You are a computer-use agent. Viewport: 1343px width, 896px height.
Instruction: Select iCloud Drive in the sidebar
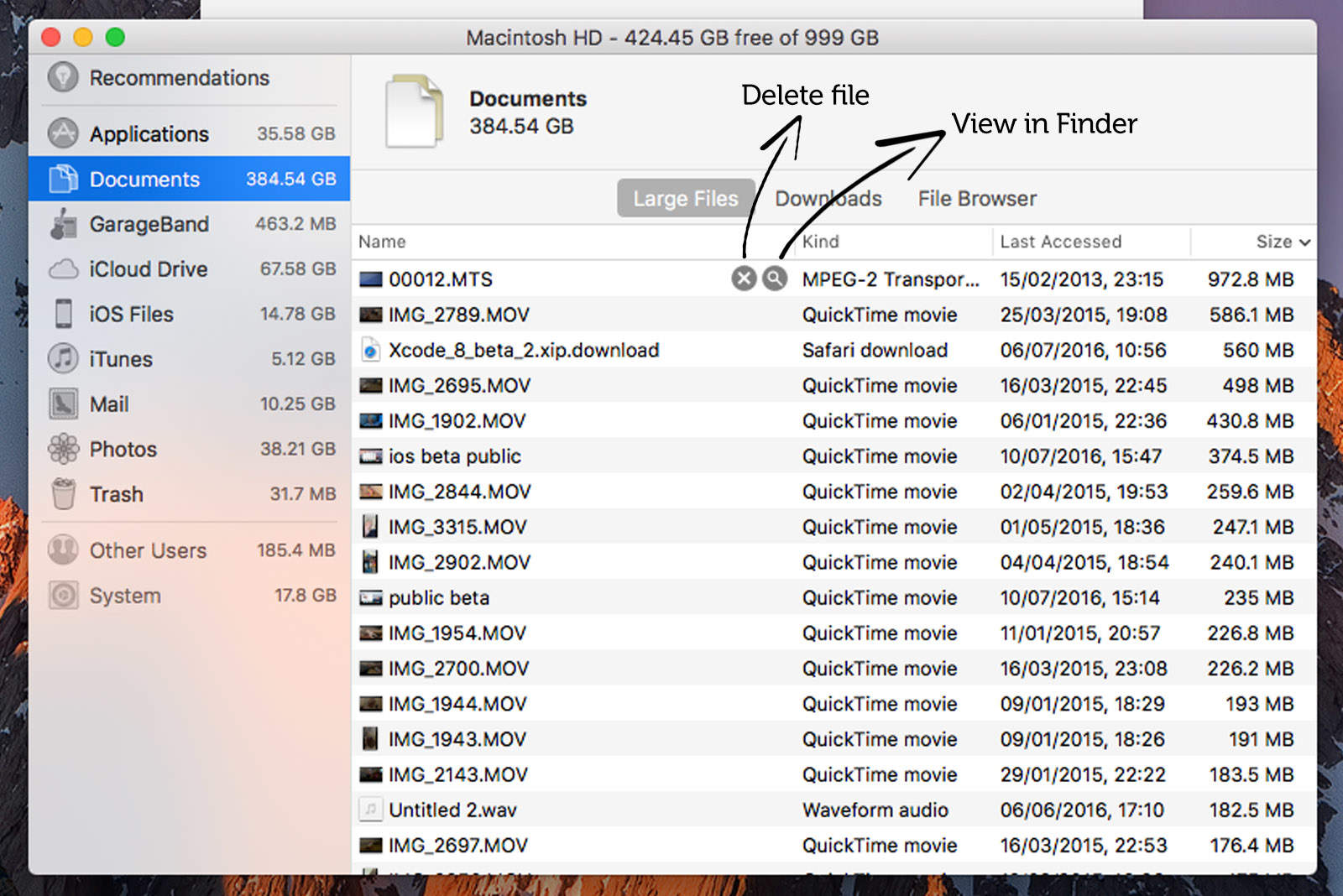[149, 269]
